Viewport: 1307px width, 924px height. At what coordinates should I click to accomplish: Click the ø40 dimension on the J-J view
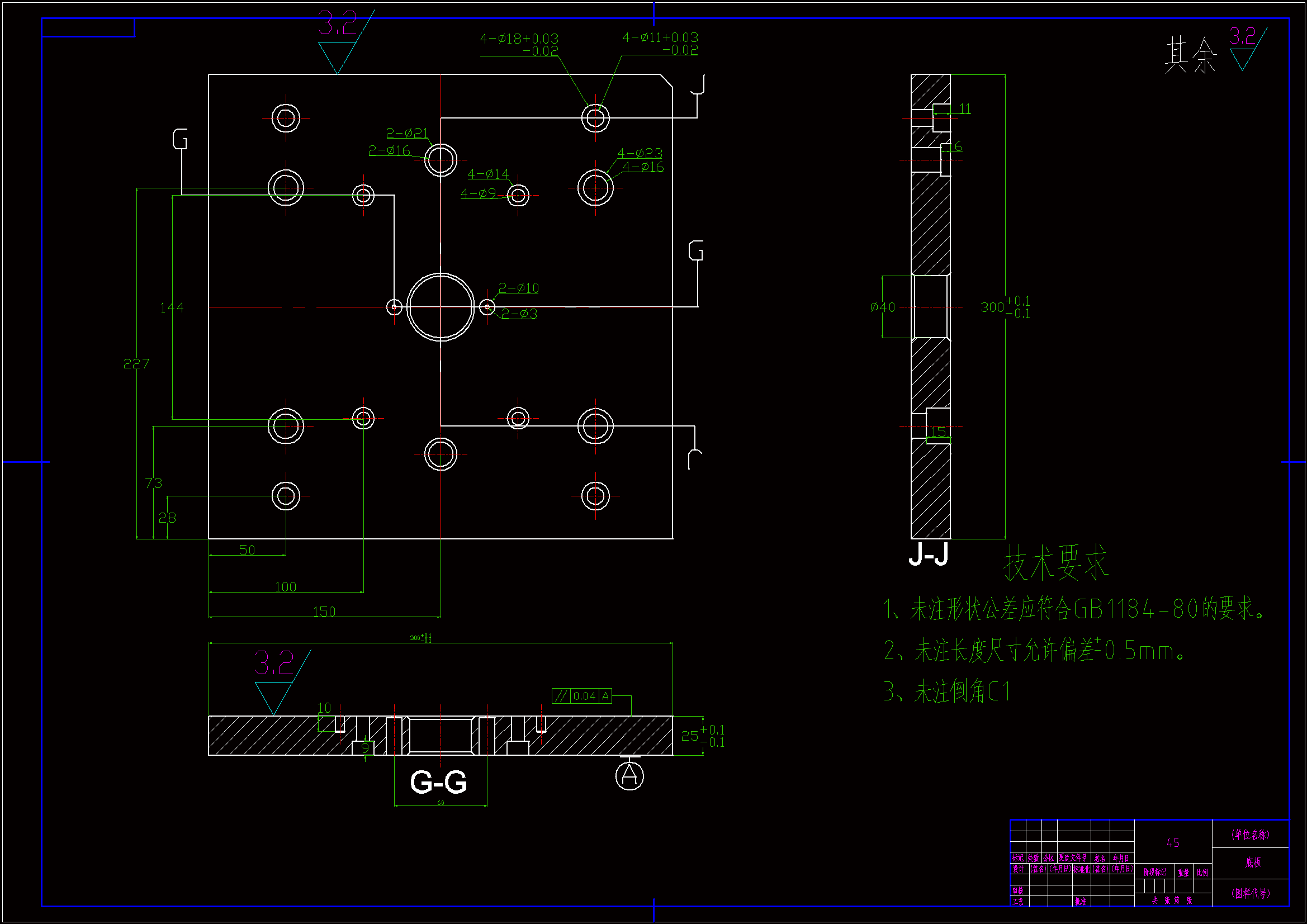[x=883, y=307]
